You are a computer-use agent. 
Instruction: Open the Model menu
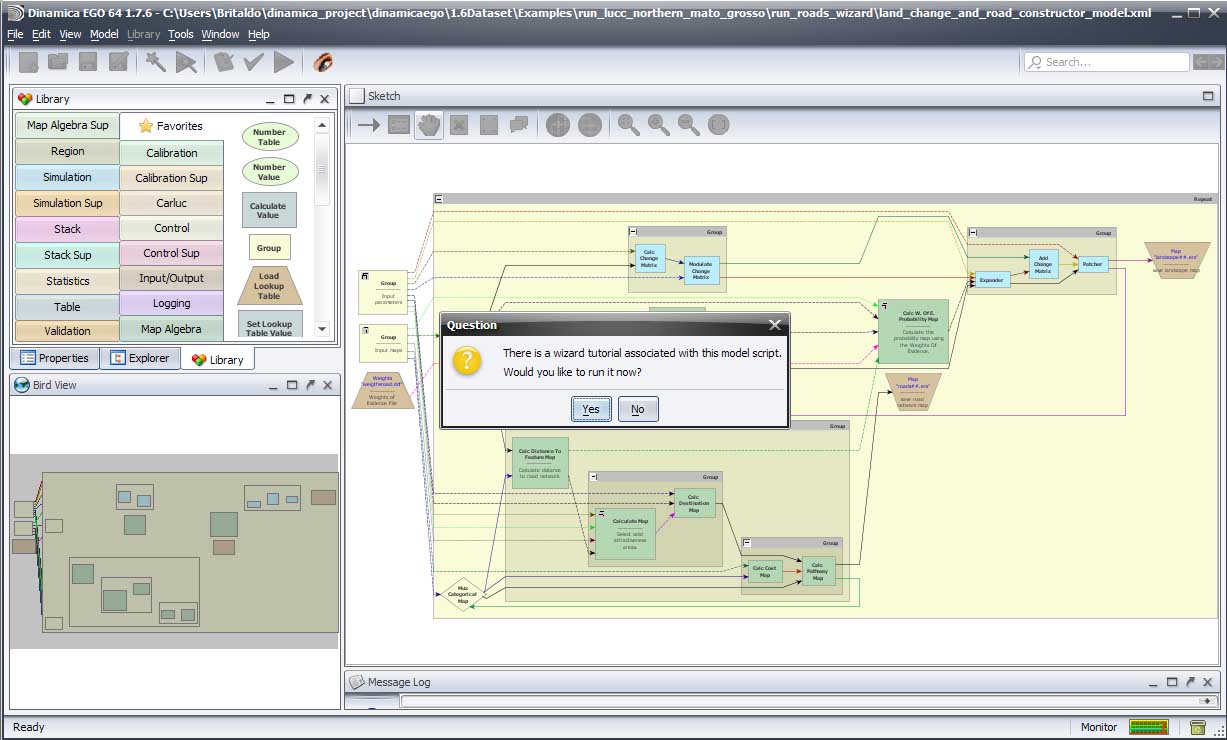click(x=104, y=34)
